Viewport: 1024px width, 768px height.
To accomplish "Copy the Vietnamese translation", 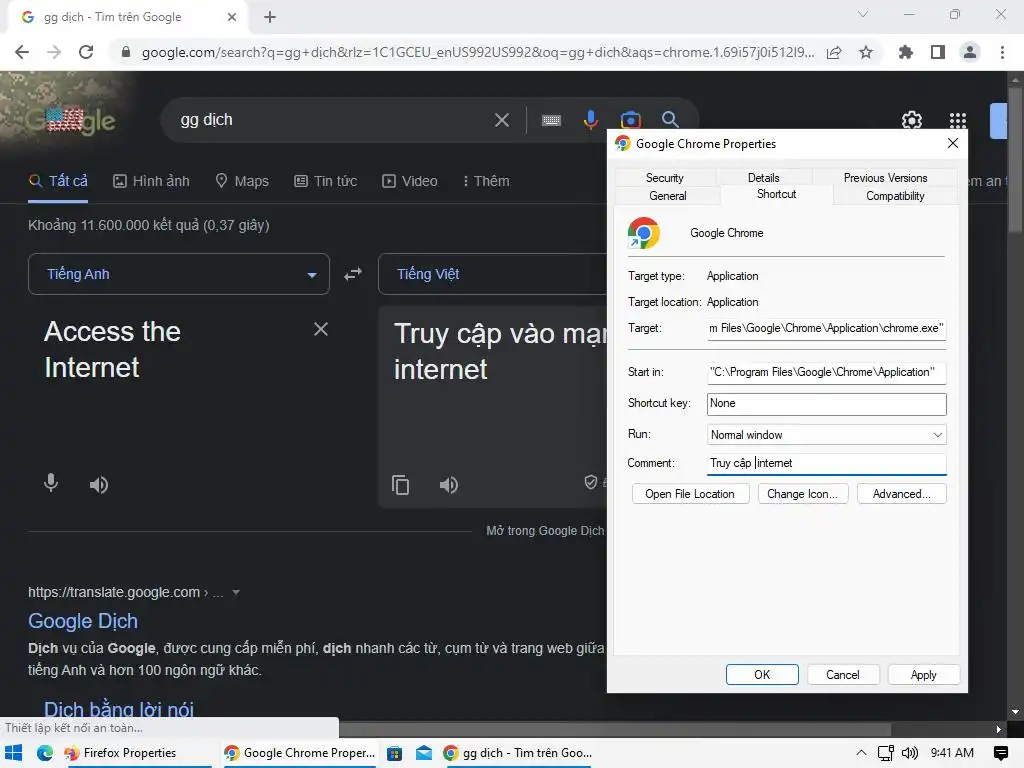I will [x=400, y=485].
